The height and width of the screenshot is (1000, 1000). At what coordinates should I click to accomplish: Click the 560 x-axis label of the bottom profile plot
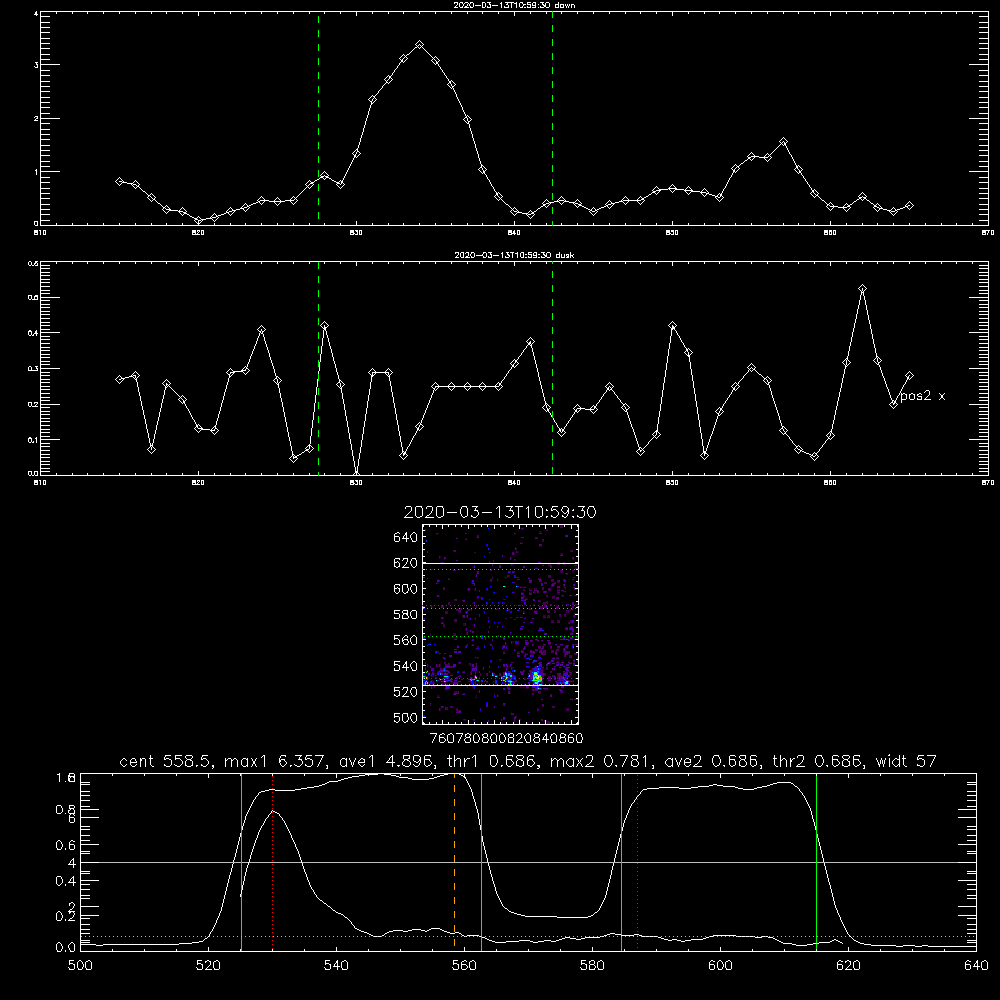tap(464, 966)
